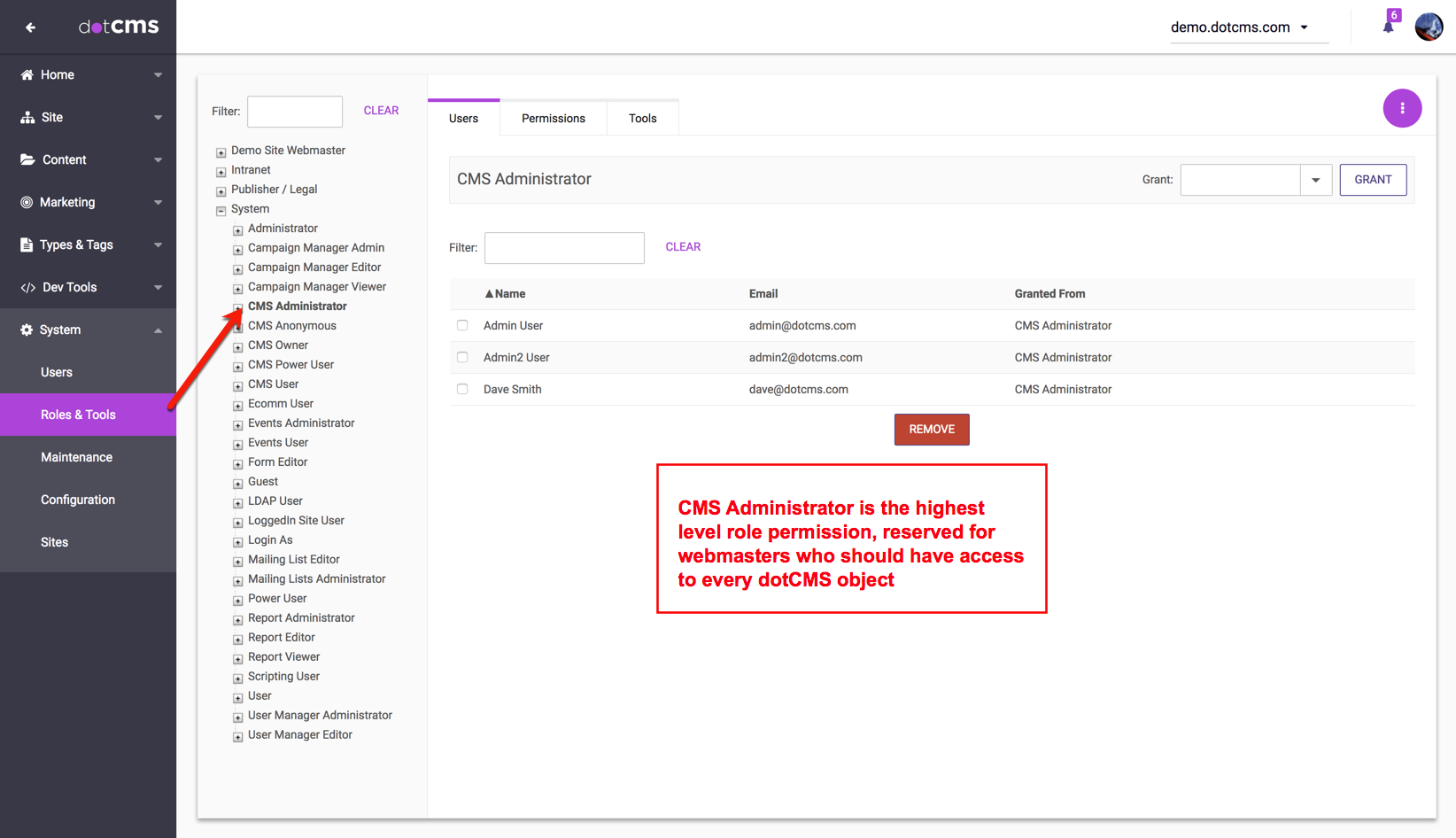Click the Dev Tools code icon
Viewport: 1456px width, 838px height.
[27, 288]
